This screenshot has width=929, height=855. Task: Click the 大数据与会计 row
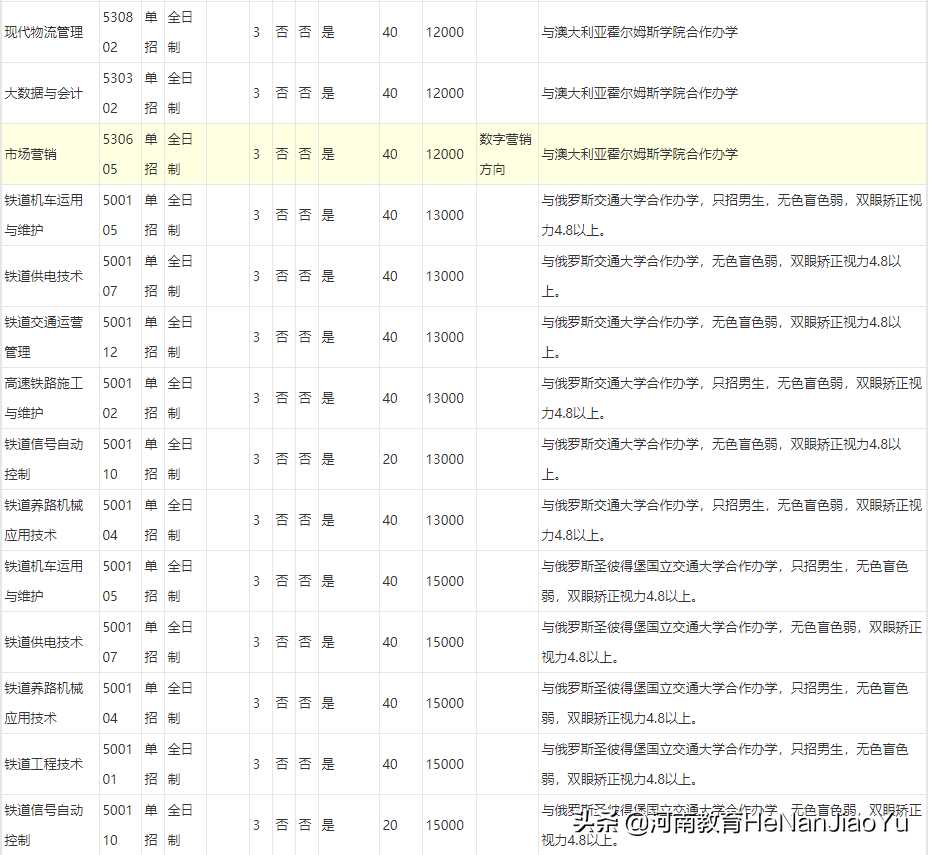(48, 92)
